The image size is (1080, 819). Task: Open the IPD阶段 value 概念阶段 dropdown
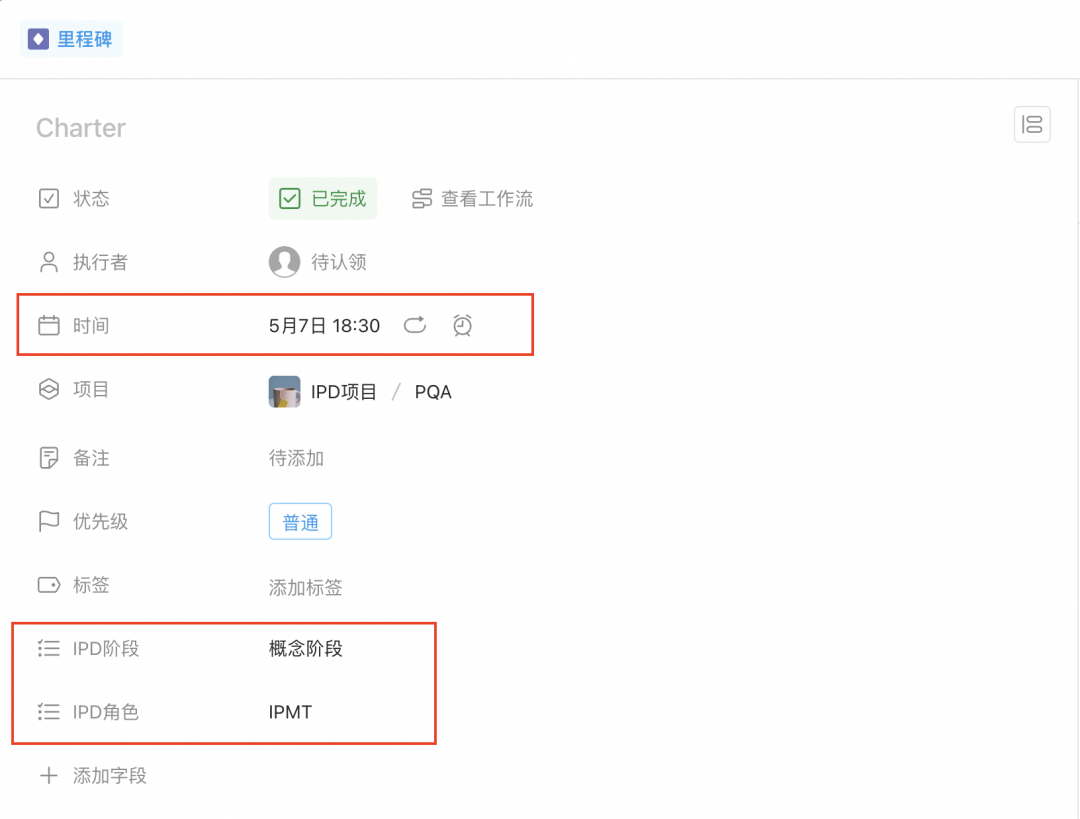[306, 649]
